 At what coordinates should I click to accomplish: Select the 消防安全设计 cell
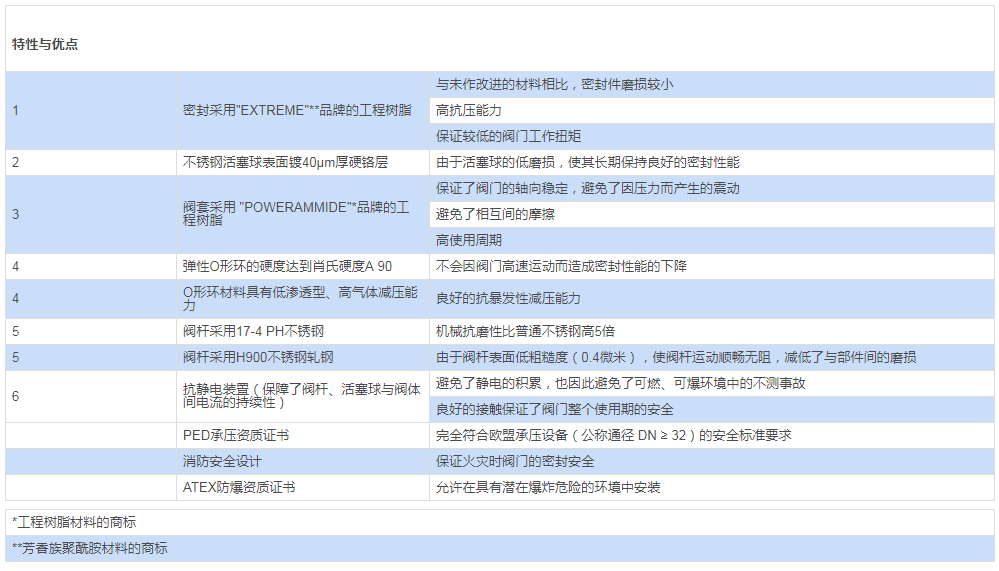(x=221, y=461)
